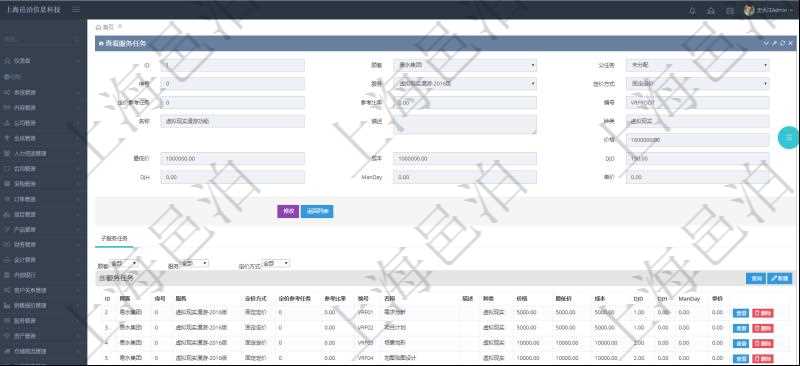Click the 成本 input field

465,159
